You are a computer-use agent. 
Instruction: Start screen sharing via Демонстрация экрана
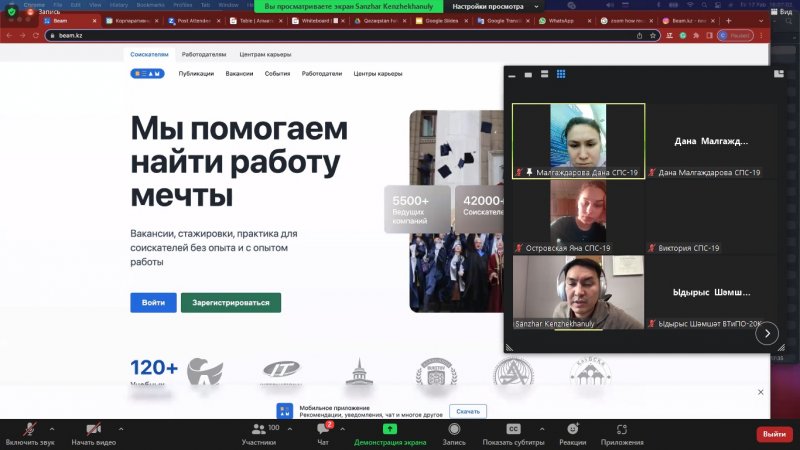pos(390,435)
